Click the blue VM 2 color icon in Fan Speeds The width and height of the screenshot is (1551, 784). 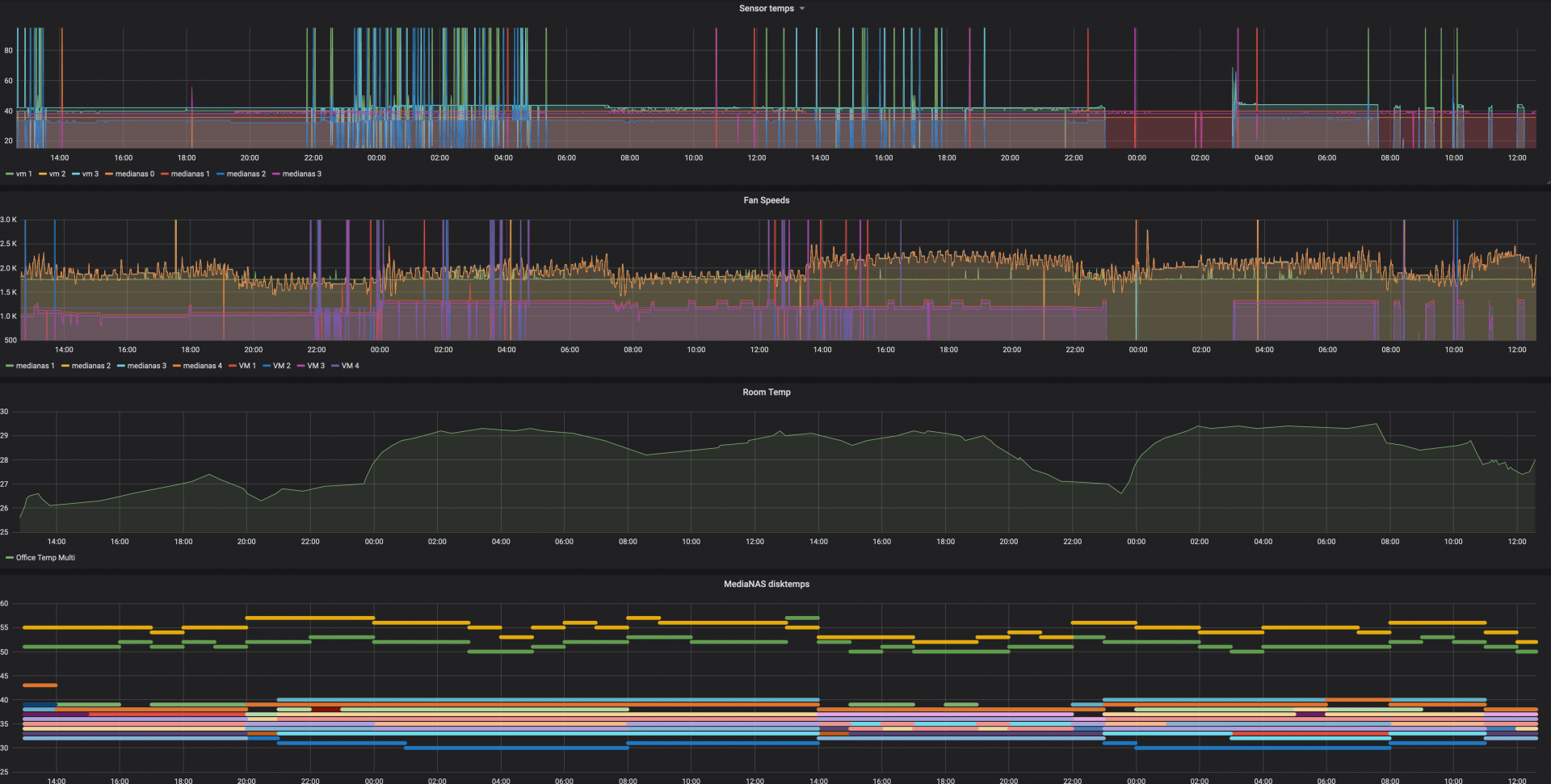coord(267,367)
